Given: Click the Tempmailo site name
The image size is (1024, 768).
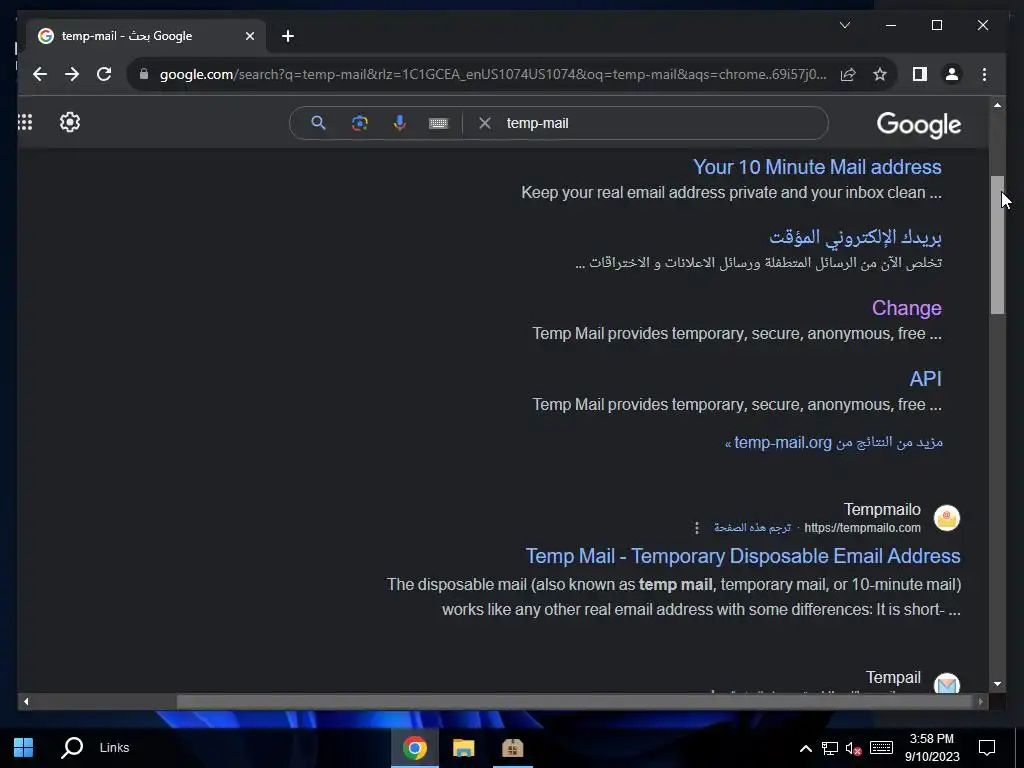Looking at the screenshot, I should [x=882, y=509].
